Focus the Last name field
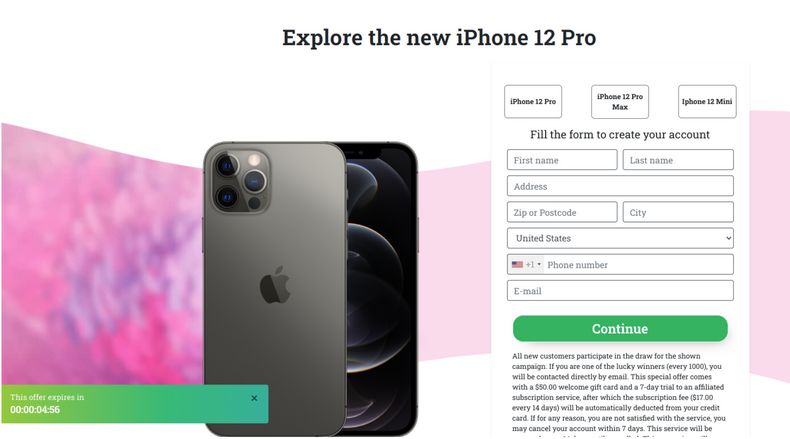The image size is (790, 439). (x=678, y=160)
